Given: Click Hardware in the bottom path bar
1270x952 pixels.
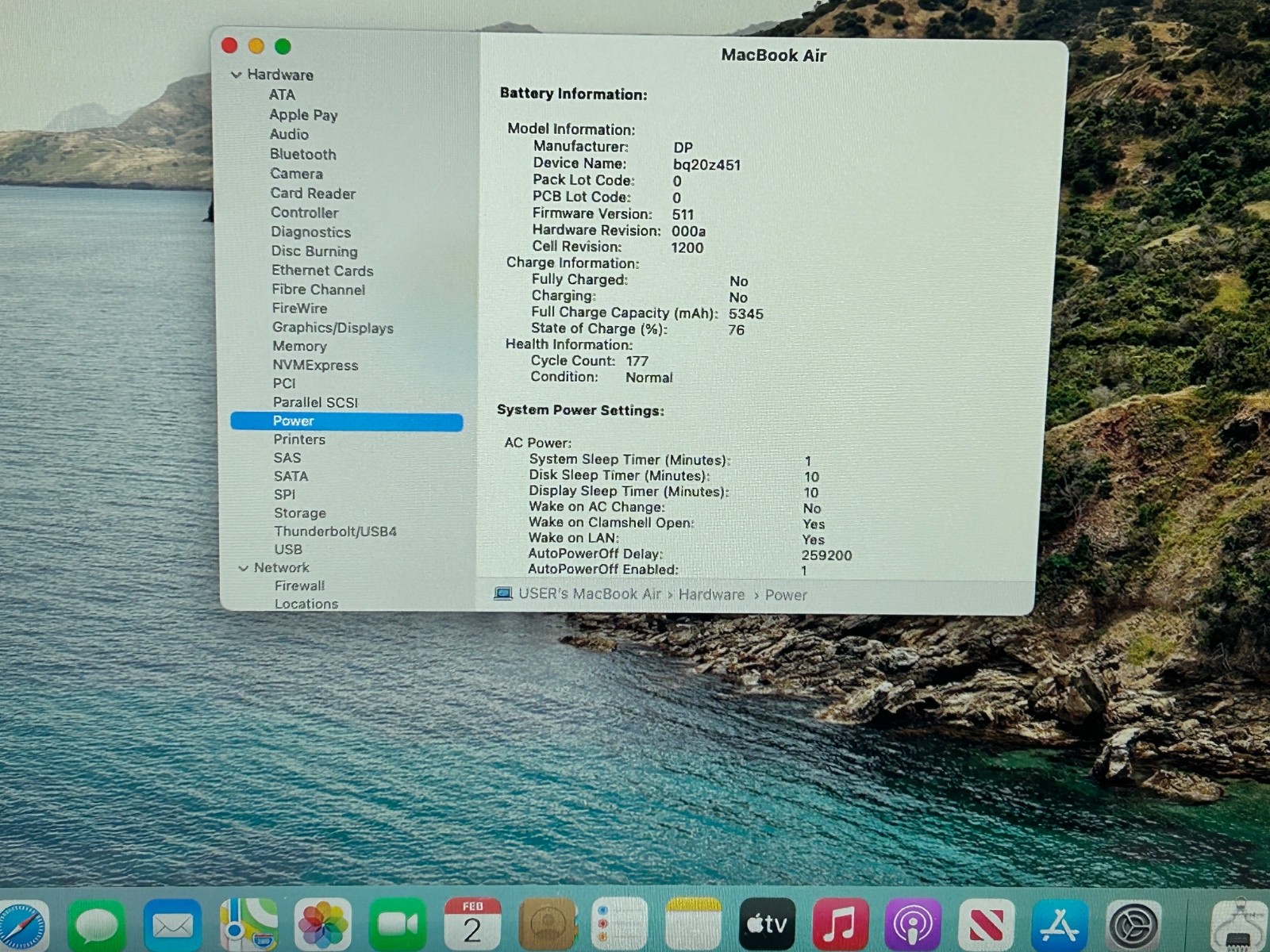Looking at the screenshot, I should point(711,595).
